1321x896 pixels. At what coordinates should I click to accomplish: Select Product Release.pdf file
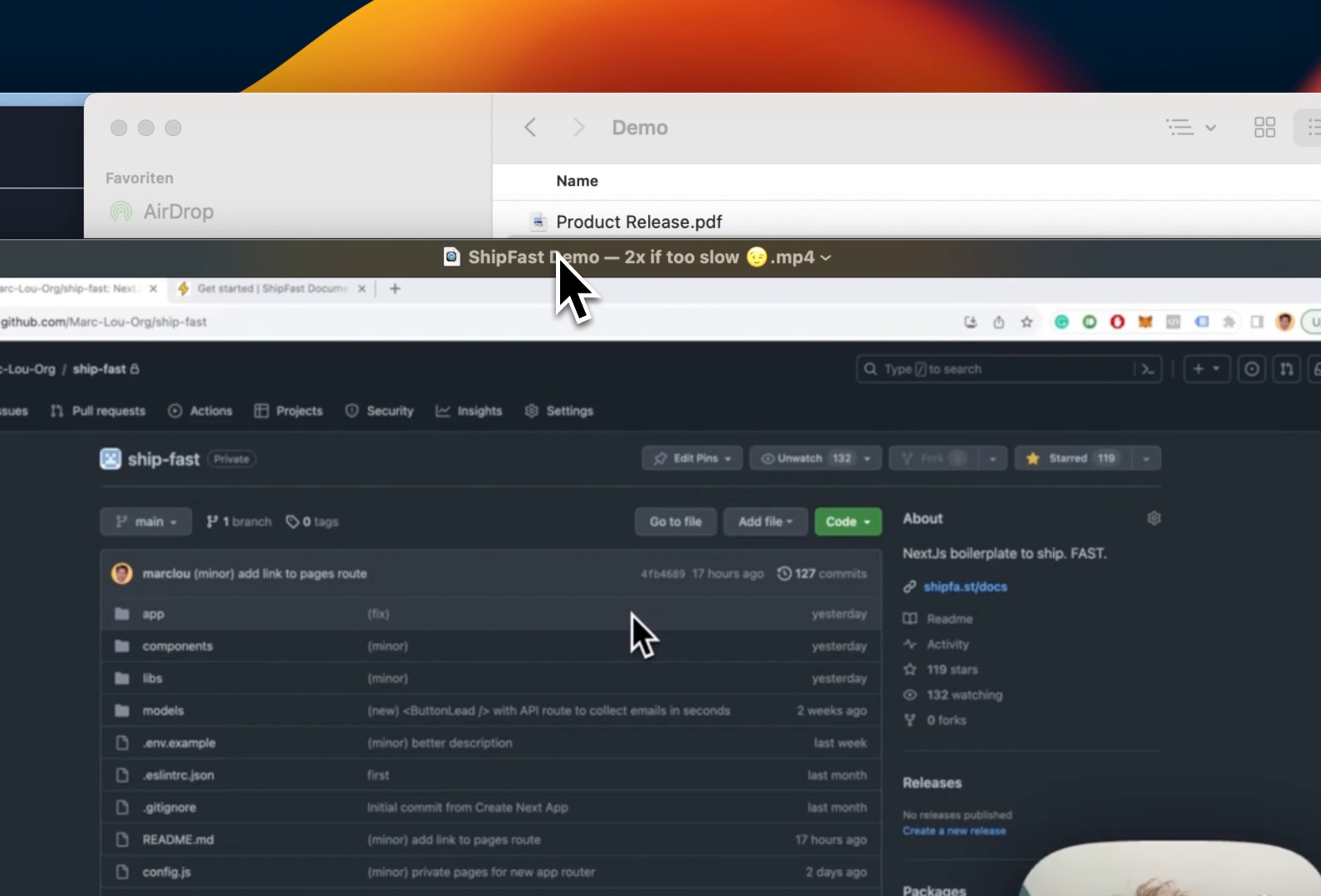[639, 222]
